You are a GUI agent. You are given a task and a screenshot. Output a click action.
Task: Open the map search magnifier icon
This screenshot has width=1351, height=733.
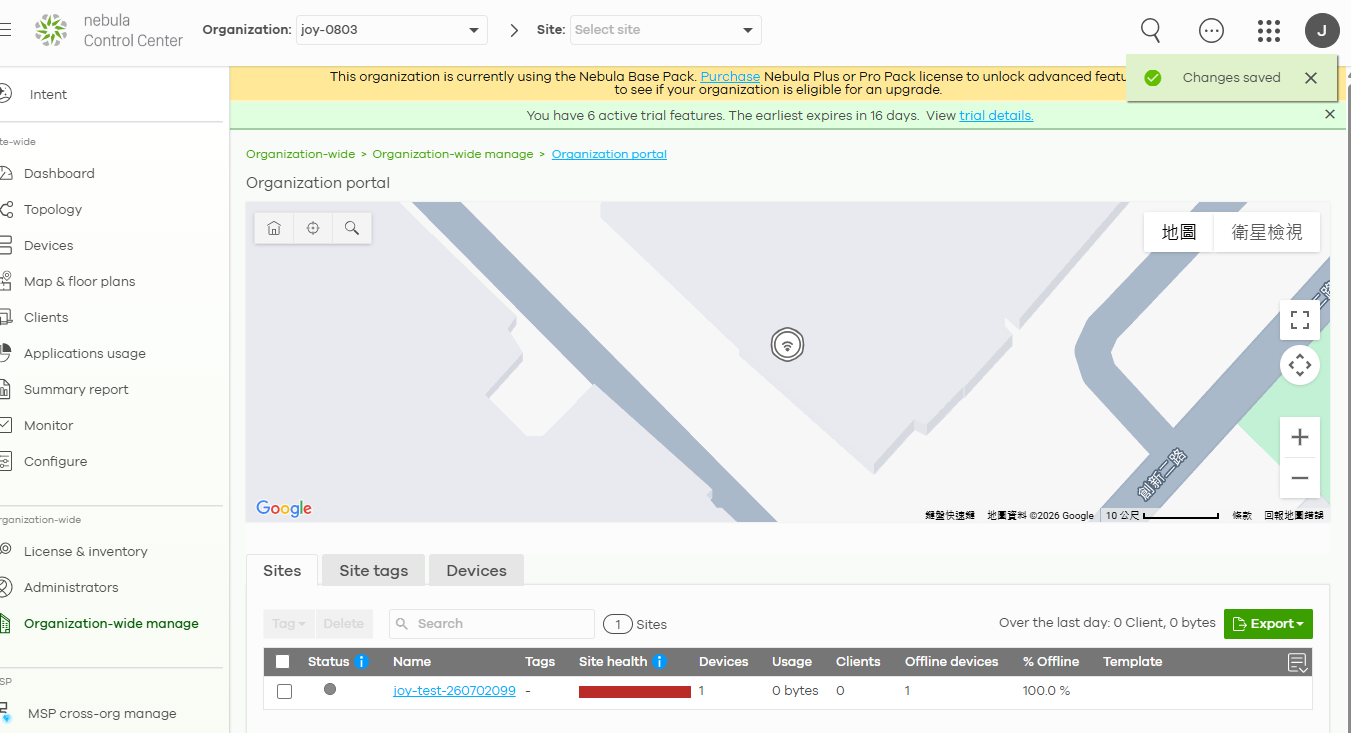tap(352, 228)
